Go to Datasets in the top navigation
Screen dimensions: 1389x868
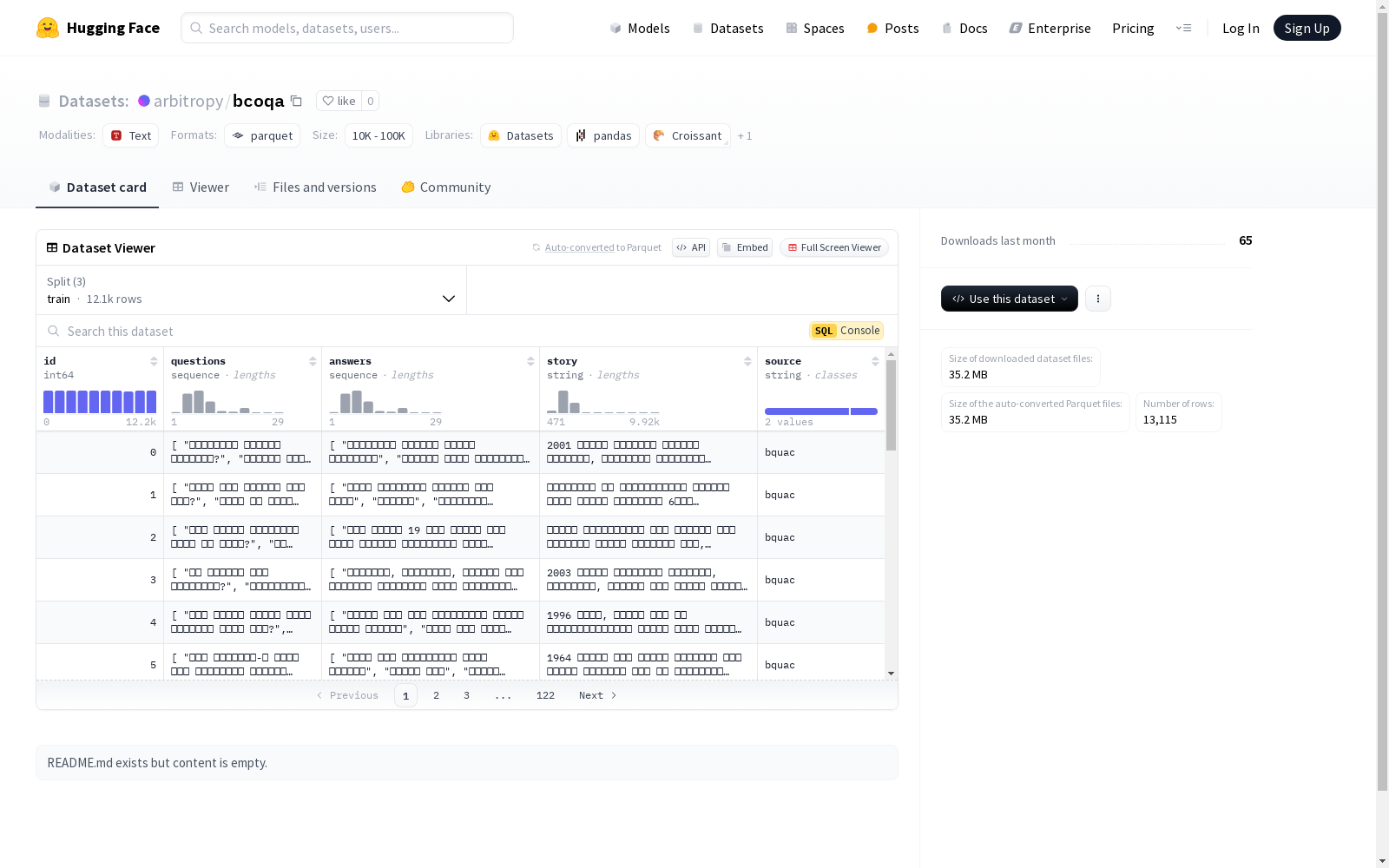coord(727,28)
